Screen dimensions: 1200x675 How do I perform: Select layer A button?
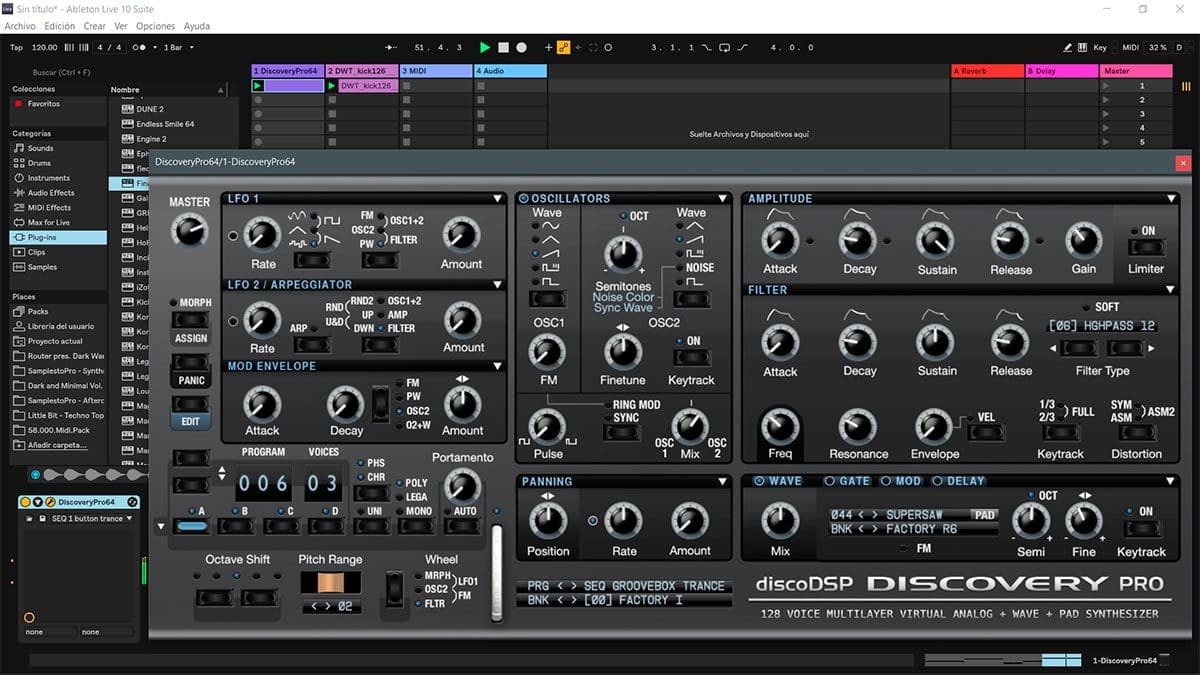[190, 527]
